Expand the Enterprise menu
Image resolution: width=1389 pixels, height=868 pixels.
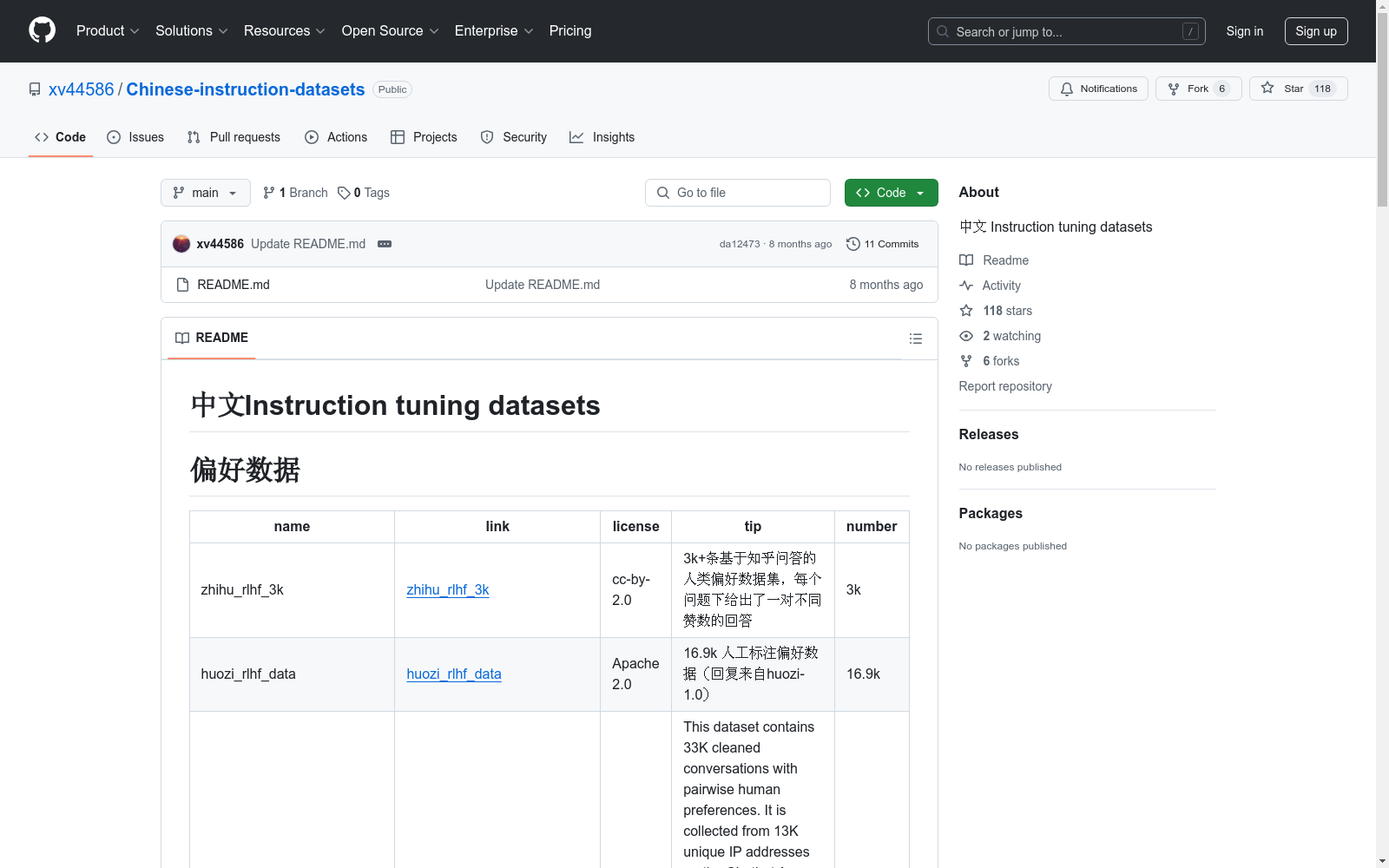[x=494, y=30]
